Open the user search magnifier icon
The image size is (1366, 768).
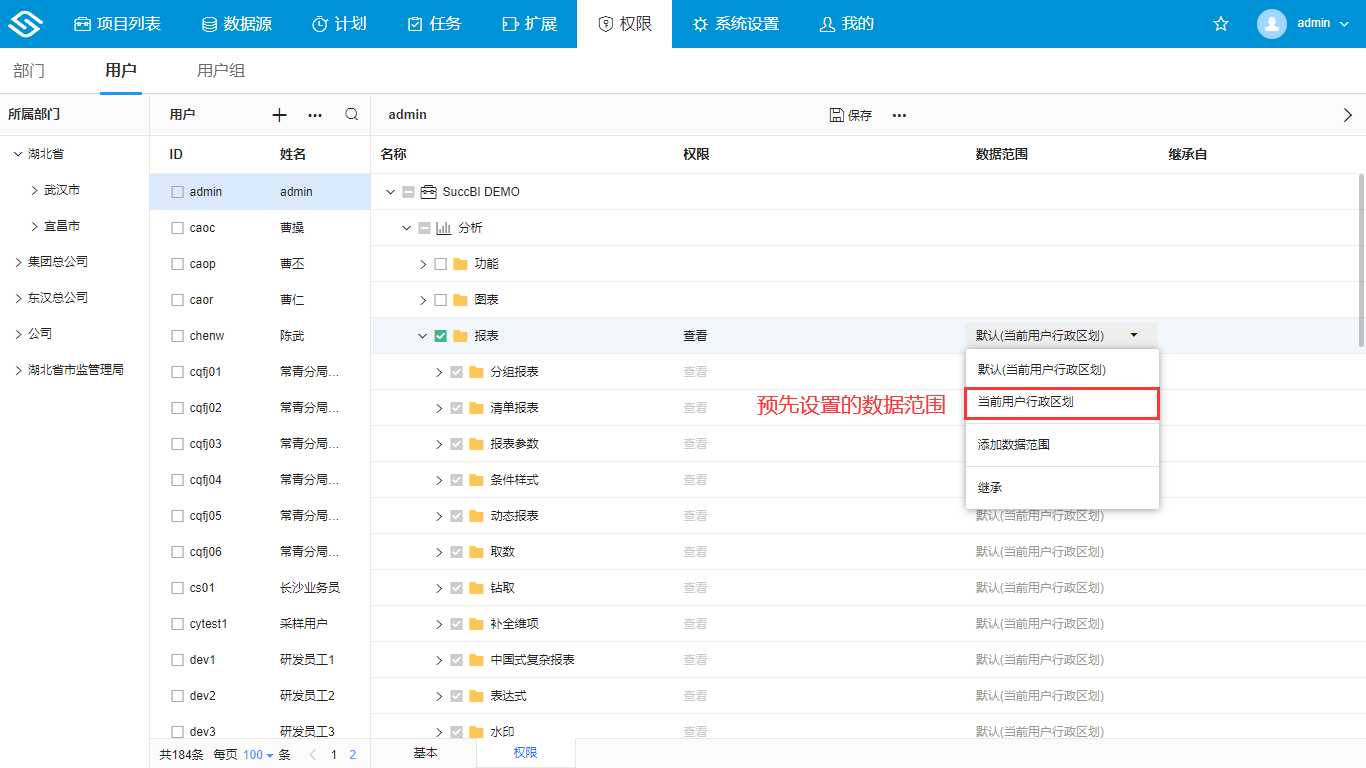tap(352, 115)
